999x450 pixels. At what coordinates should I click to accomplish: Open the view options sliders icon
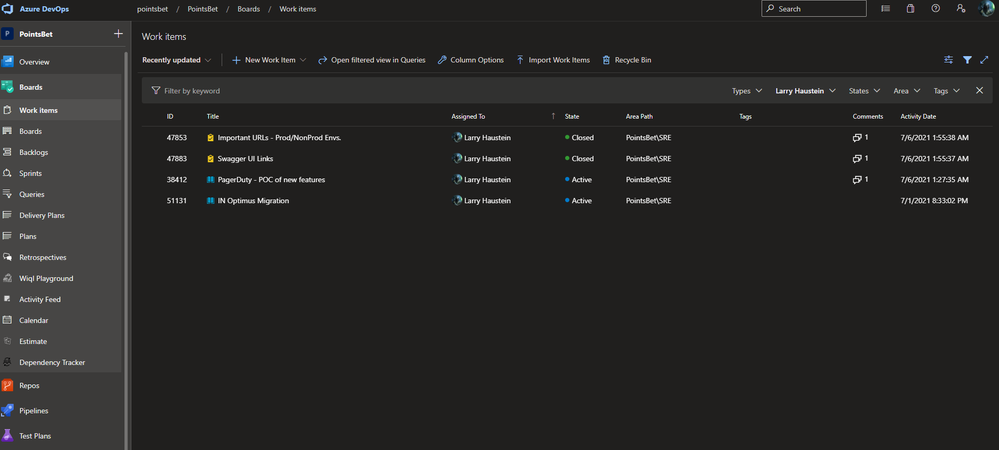(949, 60)
